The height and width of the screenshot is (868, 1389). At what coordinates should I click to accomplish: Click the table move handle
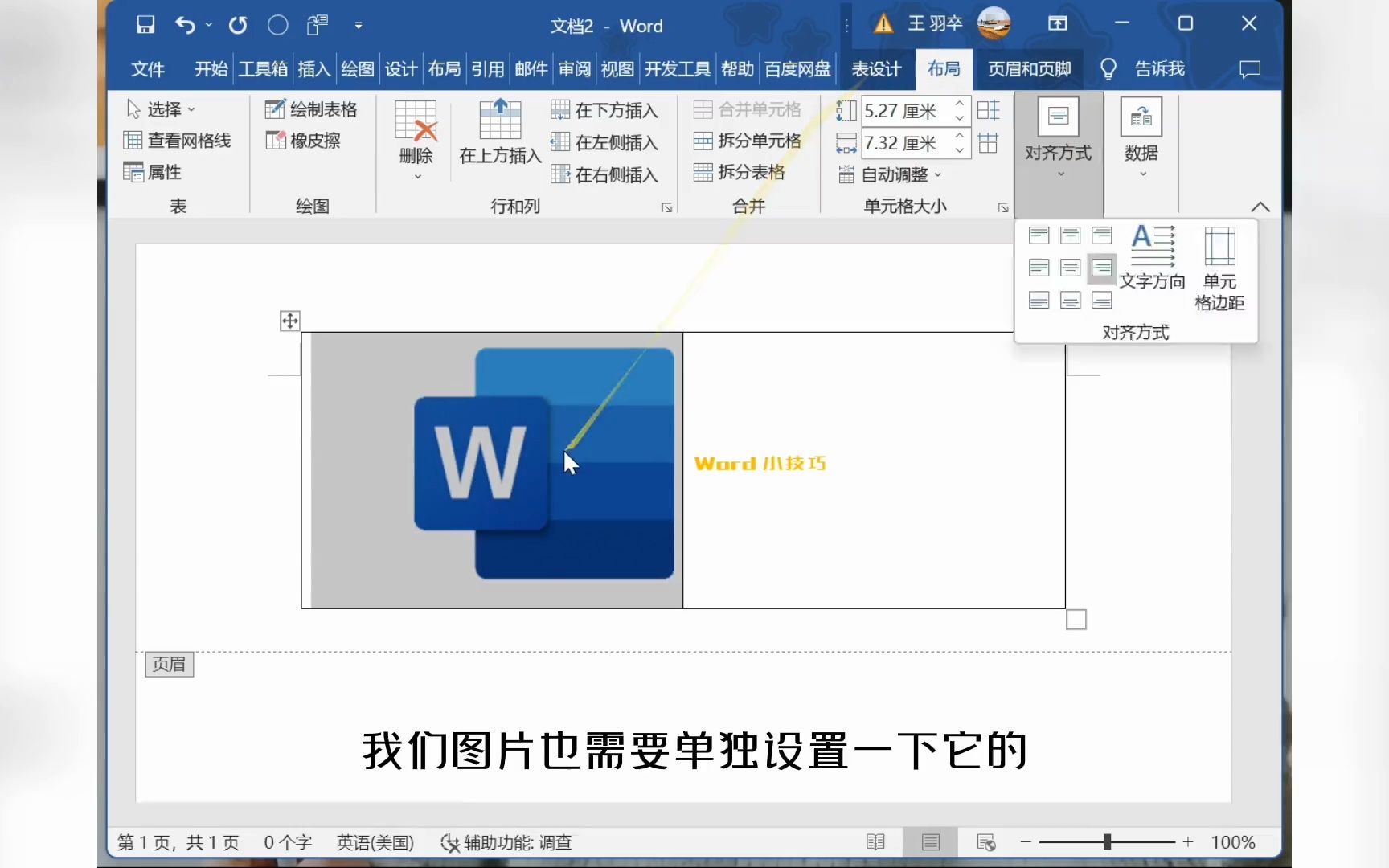[289, 321]
